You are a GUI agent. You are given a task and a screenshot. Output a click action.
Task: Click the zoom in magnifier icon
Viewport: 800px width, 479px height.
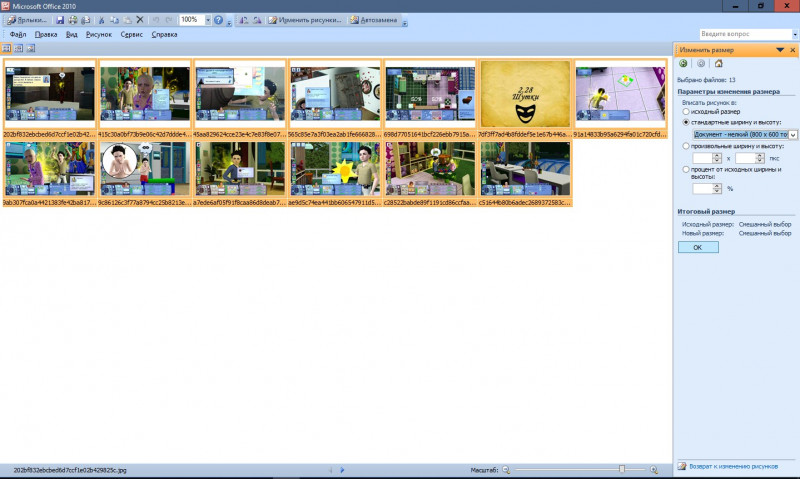pyautogui.click(x=654, y=470)
